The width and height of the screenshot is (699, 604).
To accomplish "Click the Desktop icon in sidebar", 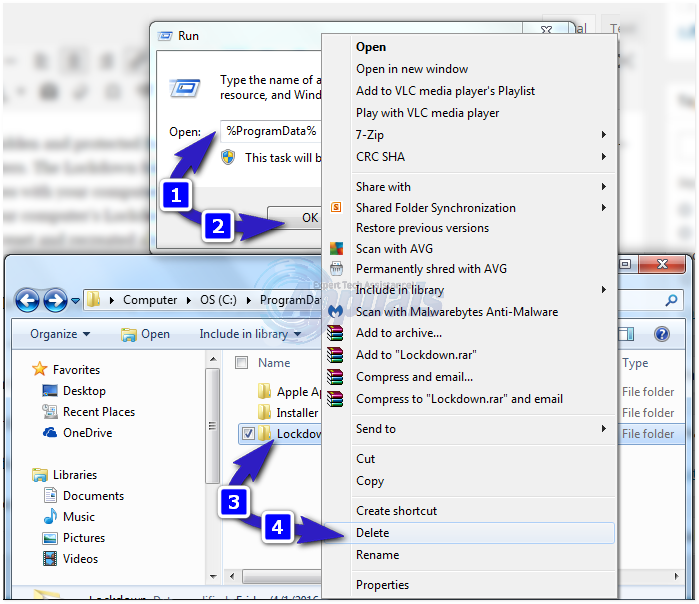I will pyautogui.click(x=49, y=391).
